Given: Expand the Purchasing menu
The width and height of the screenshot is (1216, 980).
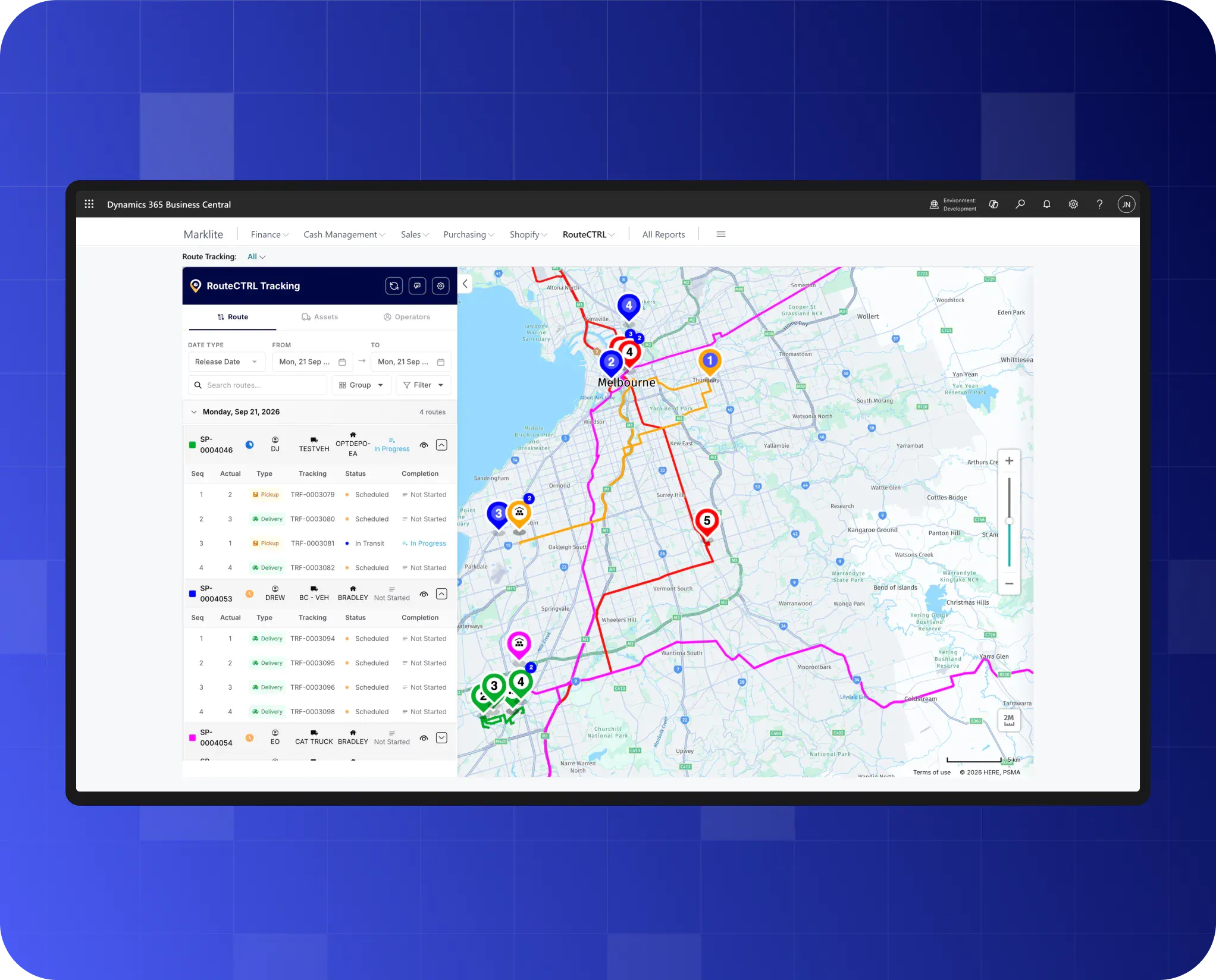Looking at the screenshot, I should click(469, 235).
